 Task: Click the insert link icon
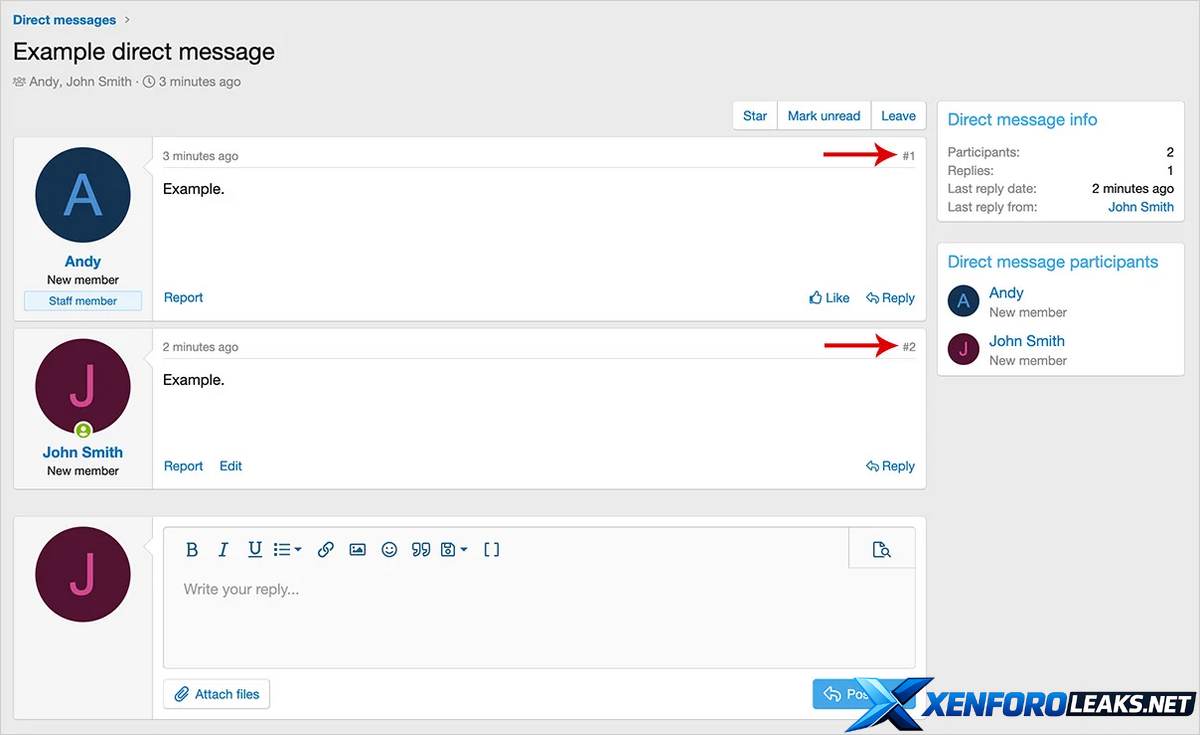click(325, 550)
